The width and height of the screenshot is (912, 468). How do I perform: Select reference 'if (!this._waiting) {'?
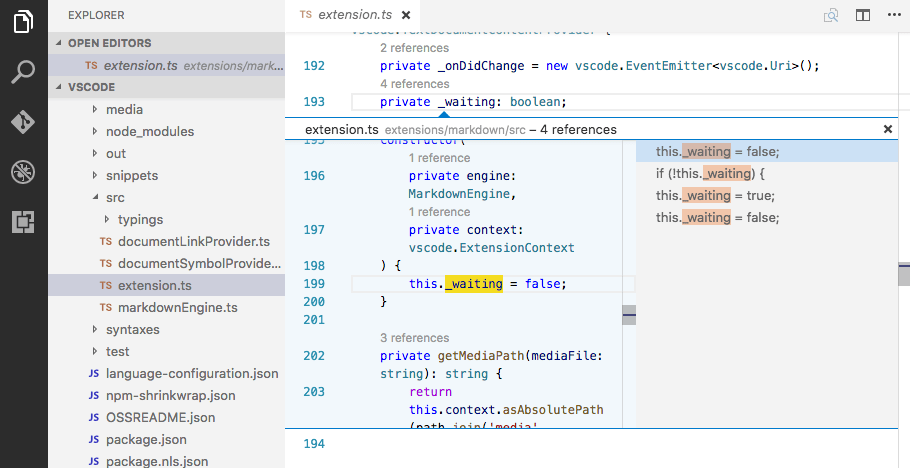767,173
